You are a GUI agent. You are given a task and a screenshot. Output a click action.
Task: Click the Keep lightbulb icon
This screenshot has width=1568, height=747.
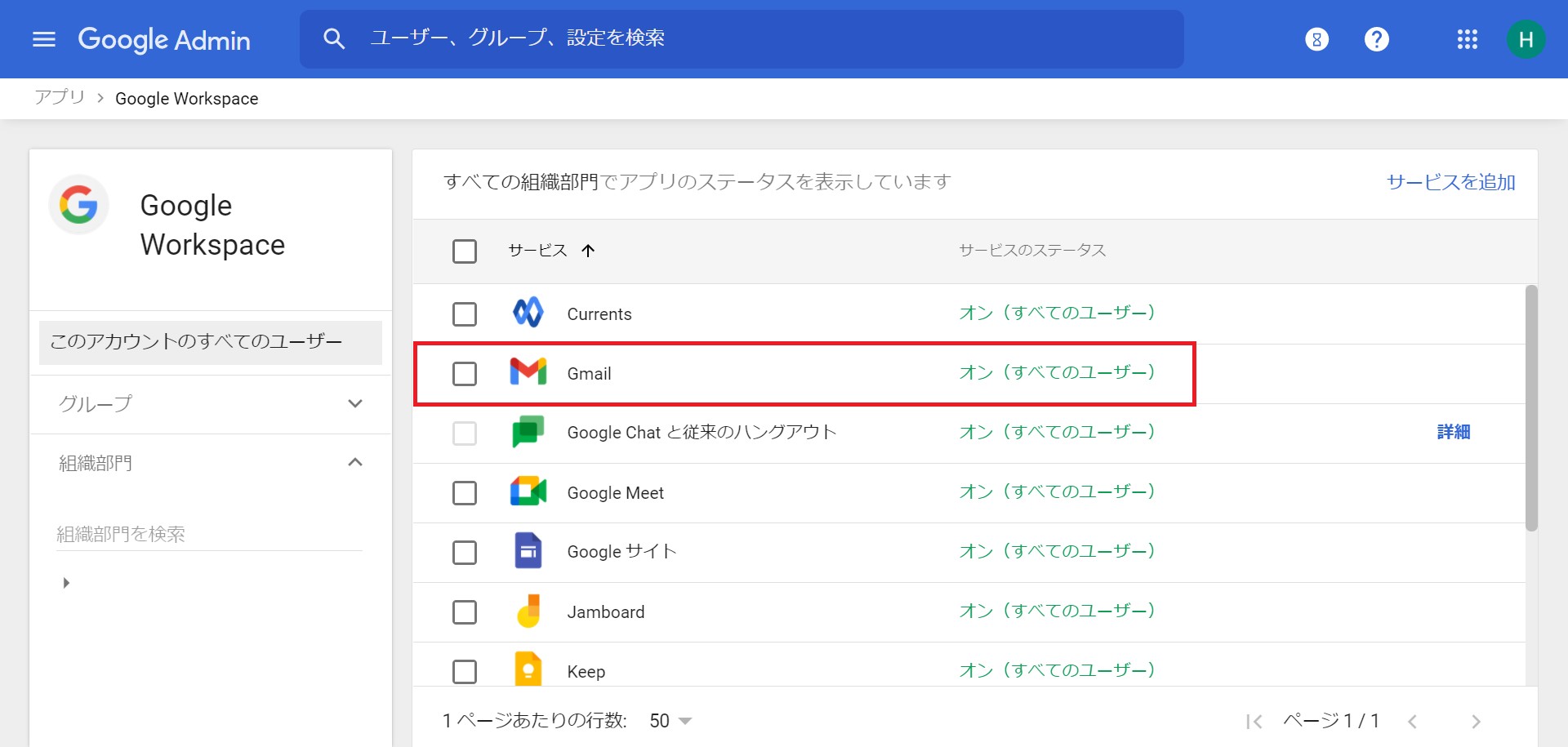coord(528,669)
